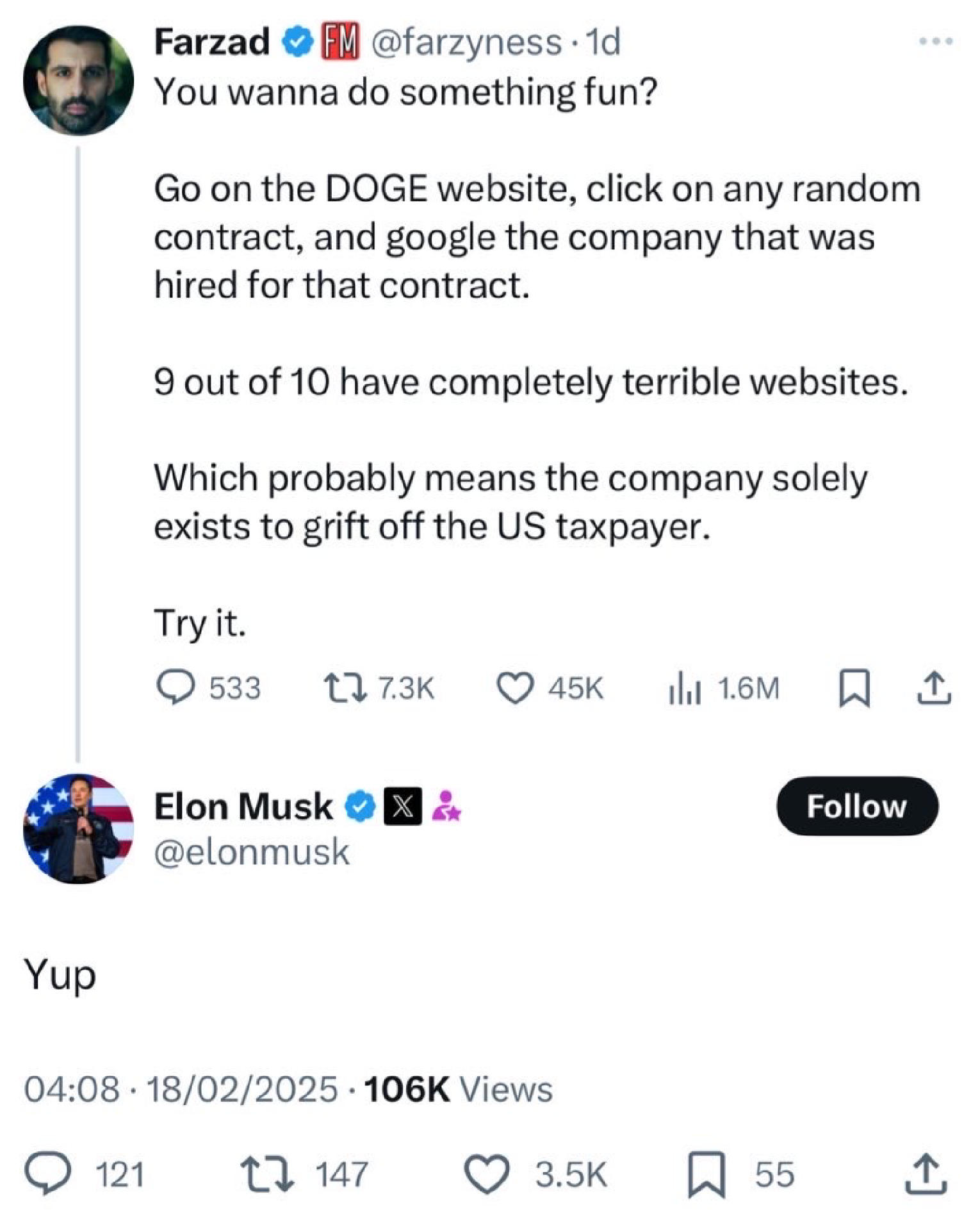Share Farzad's post via share icon
Image resolution: width=980 pixels, height=1230 pixels.
point(933,689)
